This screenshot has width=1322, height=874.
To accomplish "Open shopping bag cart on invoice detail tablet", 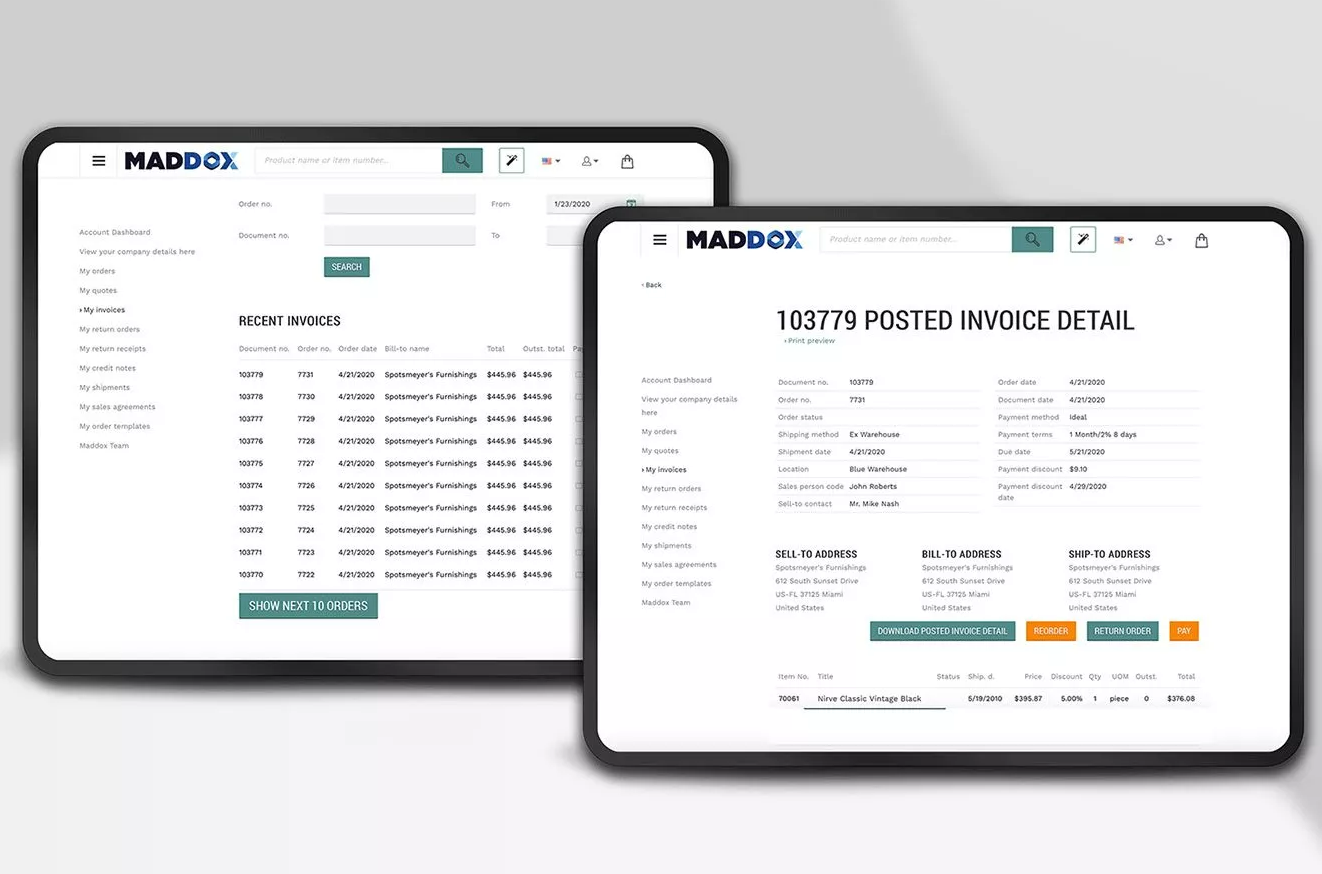I will [x=1201, y=240].
